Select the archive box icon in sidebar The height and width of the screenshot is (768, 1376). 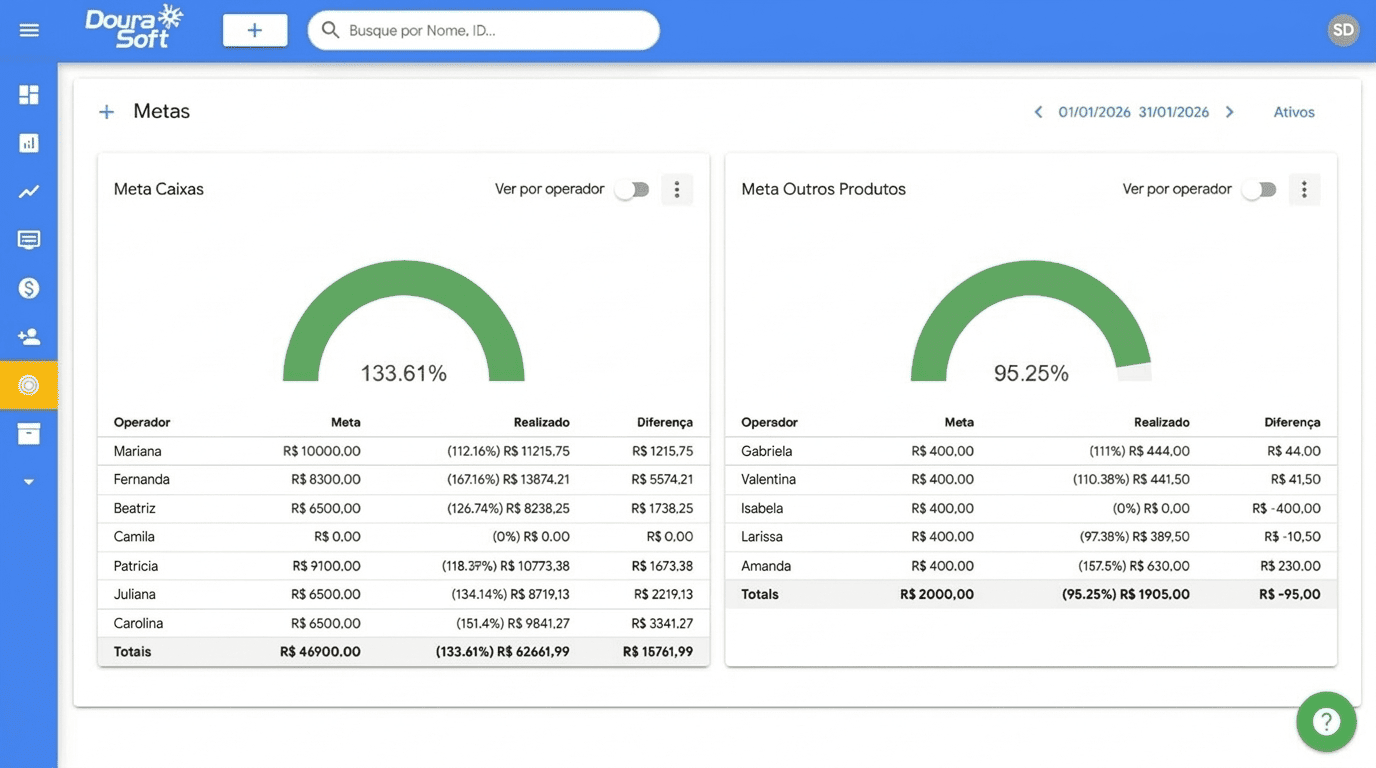point(29,433)
